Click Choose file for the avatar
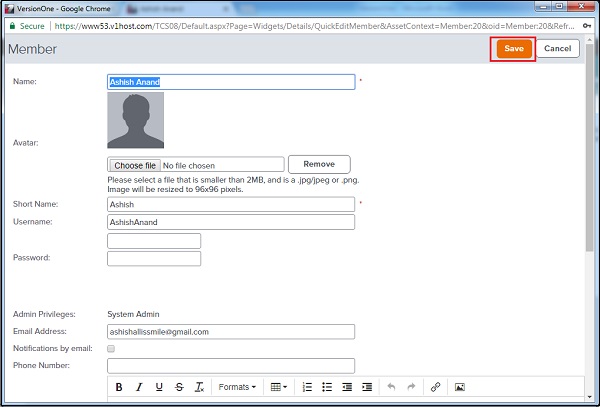The height and width of the screenshot is (407, 600). [x=134, y=165]
